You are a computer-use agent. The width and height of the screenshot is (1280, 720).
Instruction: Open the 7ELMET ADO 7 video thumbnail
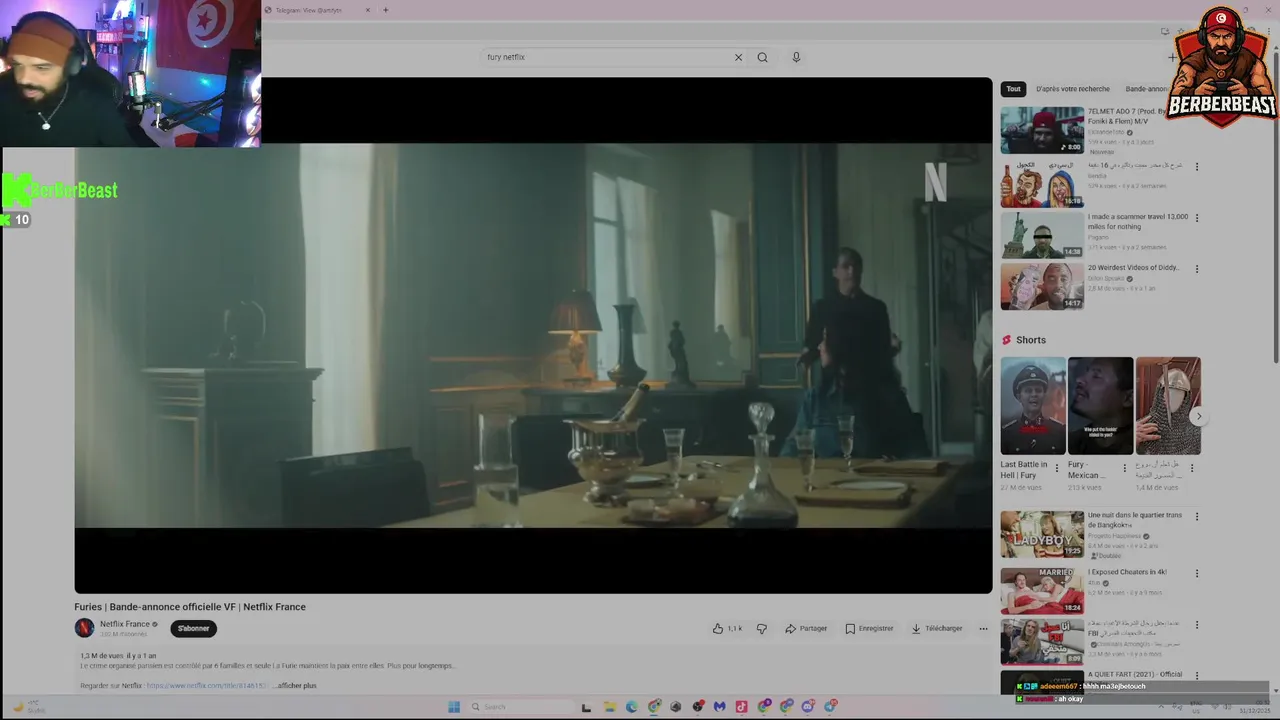[1042, 130]
